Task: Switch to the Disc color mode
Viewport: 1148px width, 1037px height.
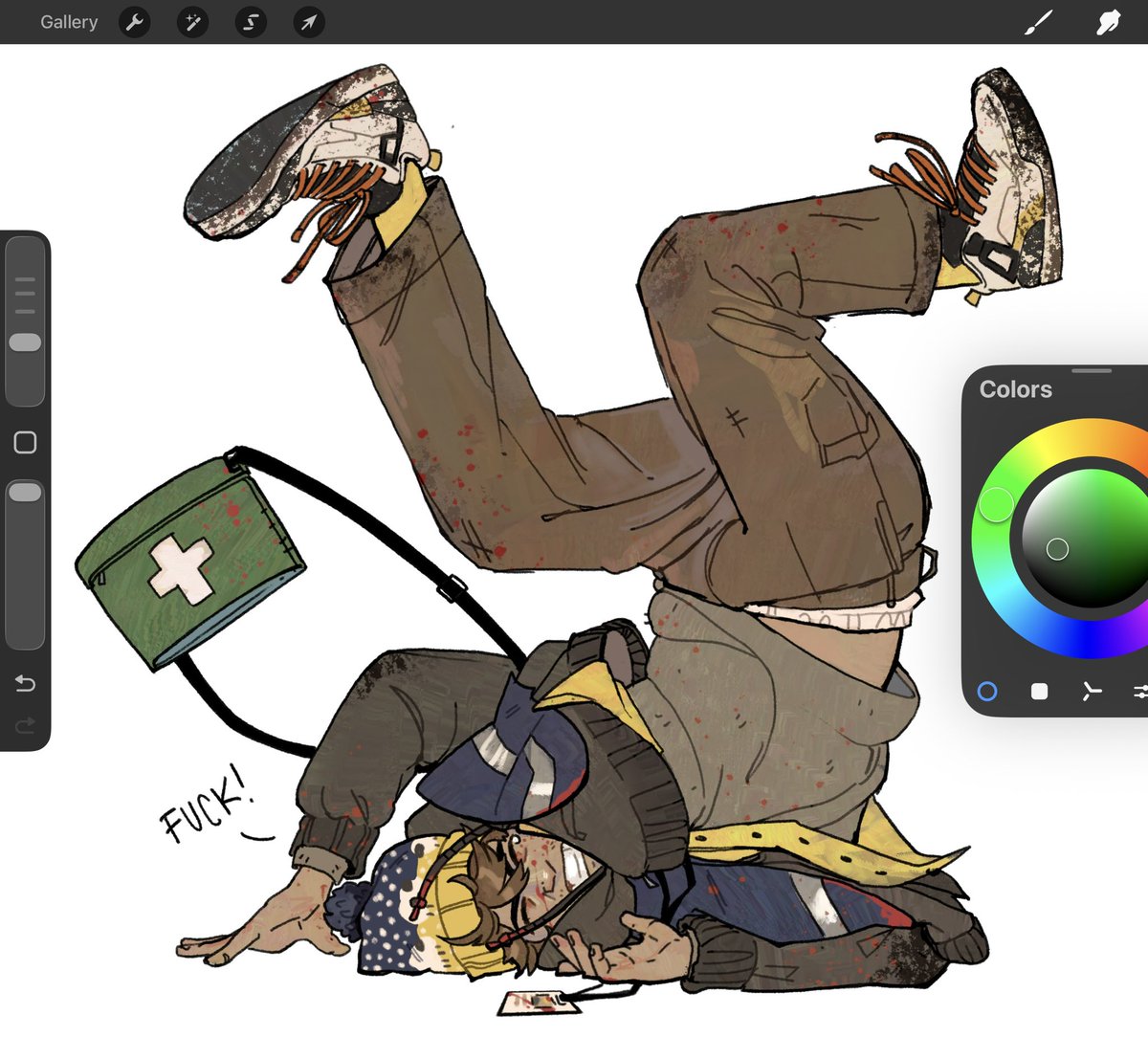Action: click(987, 691)
